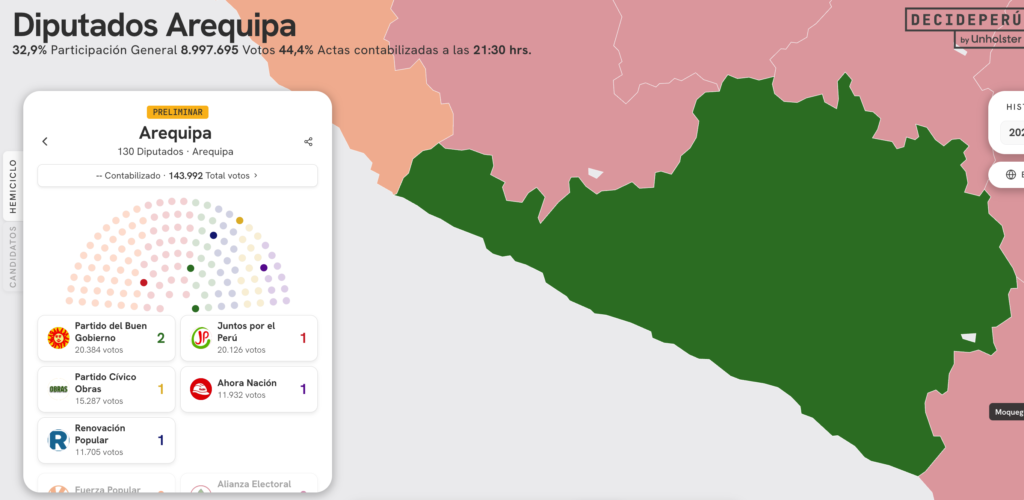Expand the Contabilizado total votos bar
Viewport: 1024px width, 500px height.
coord(177,175)
